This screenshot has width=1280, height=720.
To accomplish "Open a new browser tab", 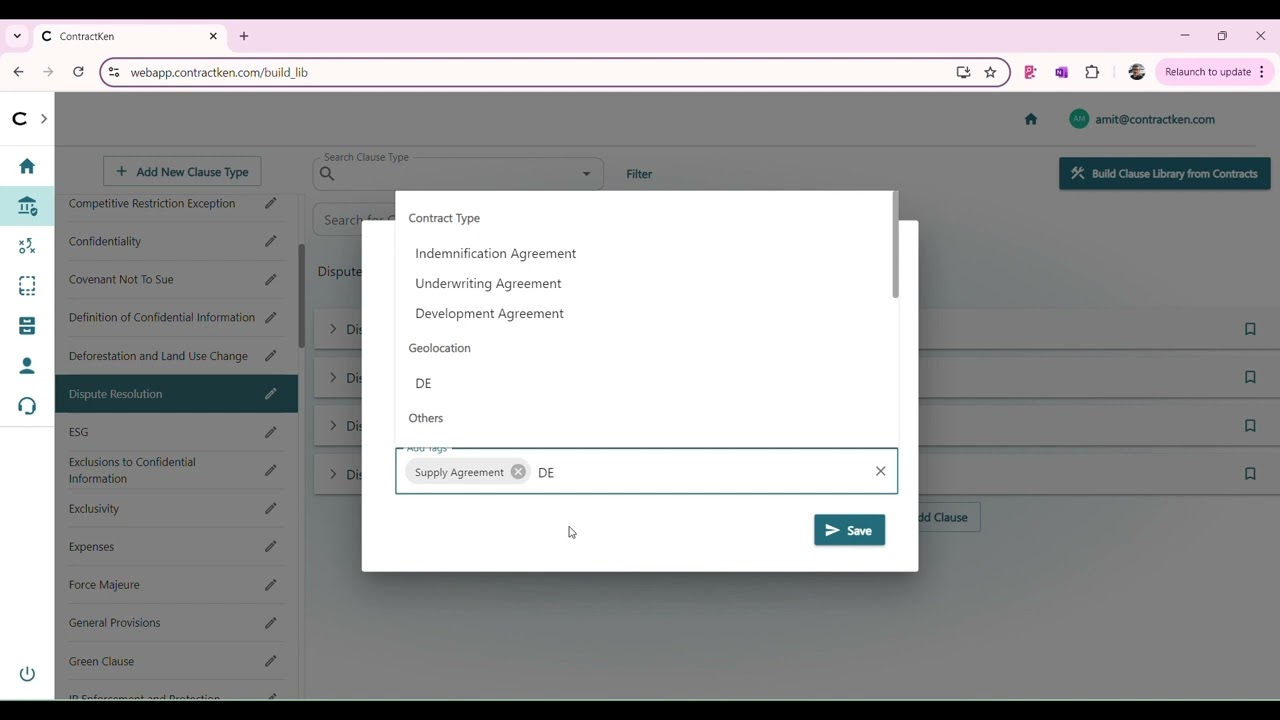I will point(244,36).
